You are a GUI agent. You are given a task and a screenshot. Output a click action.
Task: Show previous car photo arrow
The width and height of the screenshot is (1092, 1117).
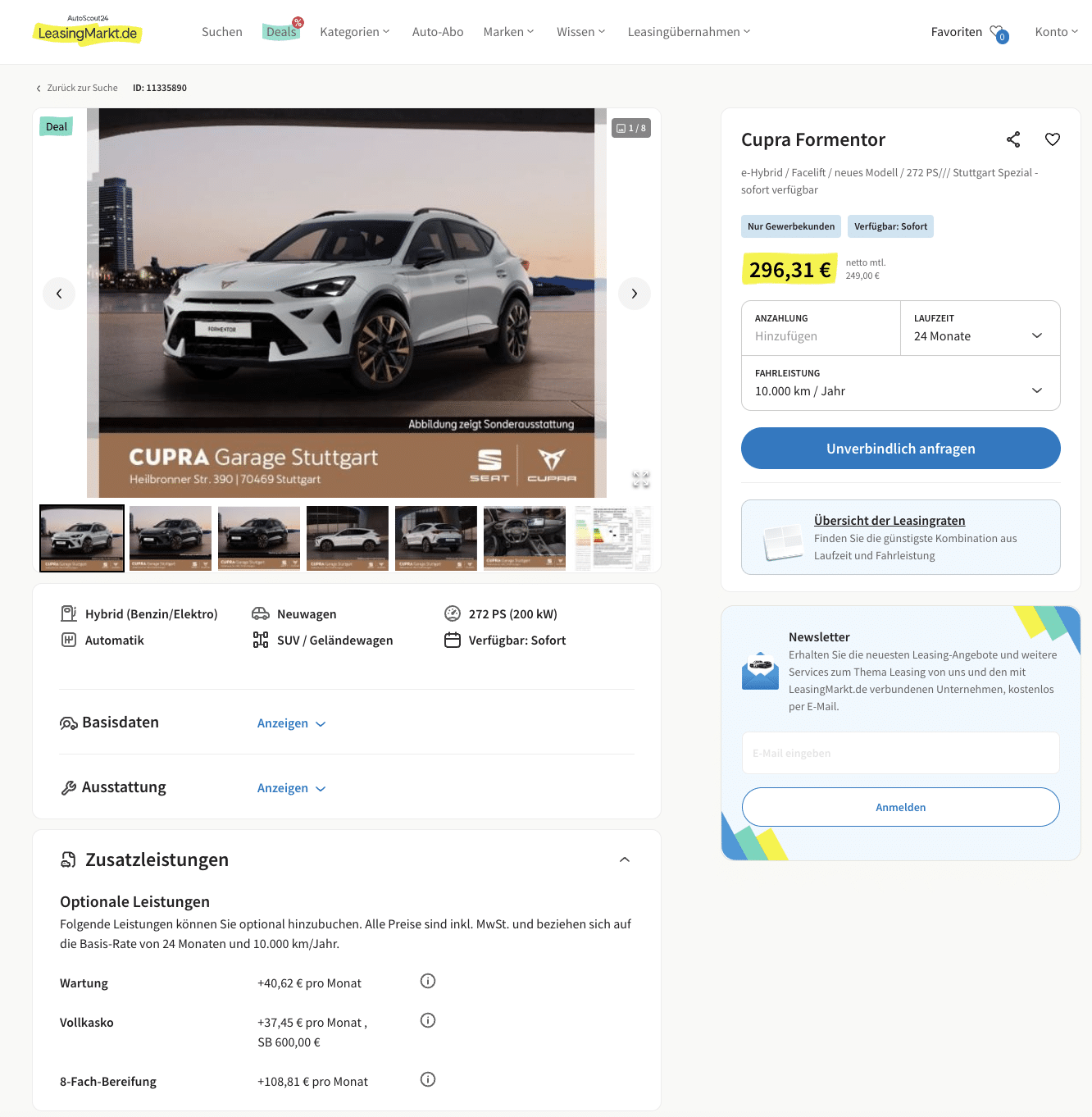tap(59, 294)
